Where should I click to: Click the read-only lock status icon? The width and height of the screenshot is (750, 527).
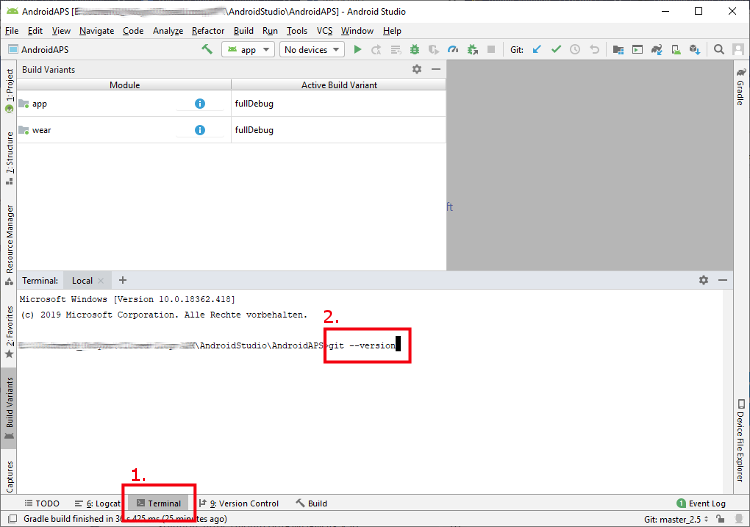point(720,519)
